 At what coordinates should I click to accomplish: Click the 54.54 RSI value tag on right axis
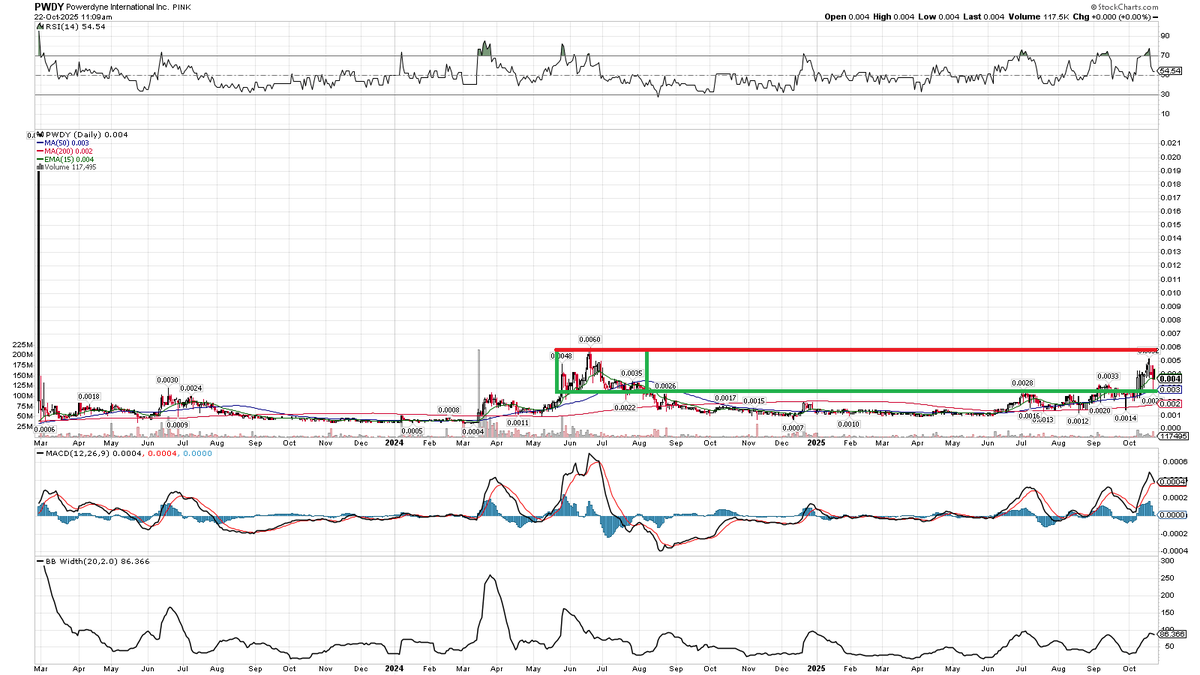click(x=1171, y=72)
